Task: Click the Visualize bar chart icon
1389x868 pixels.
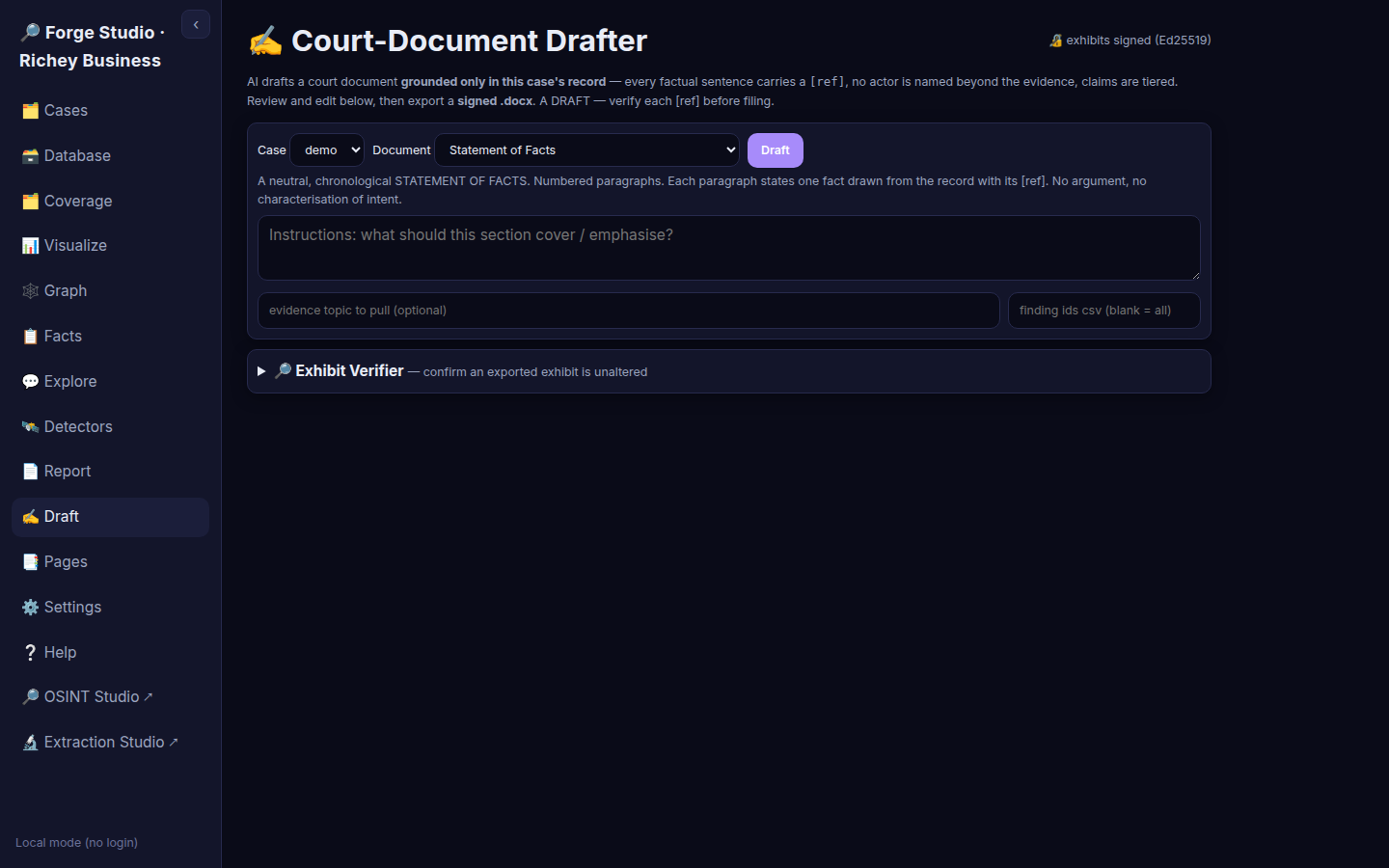Action: (30, 246)
